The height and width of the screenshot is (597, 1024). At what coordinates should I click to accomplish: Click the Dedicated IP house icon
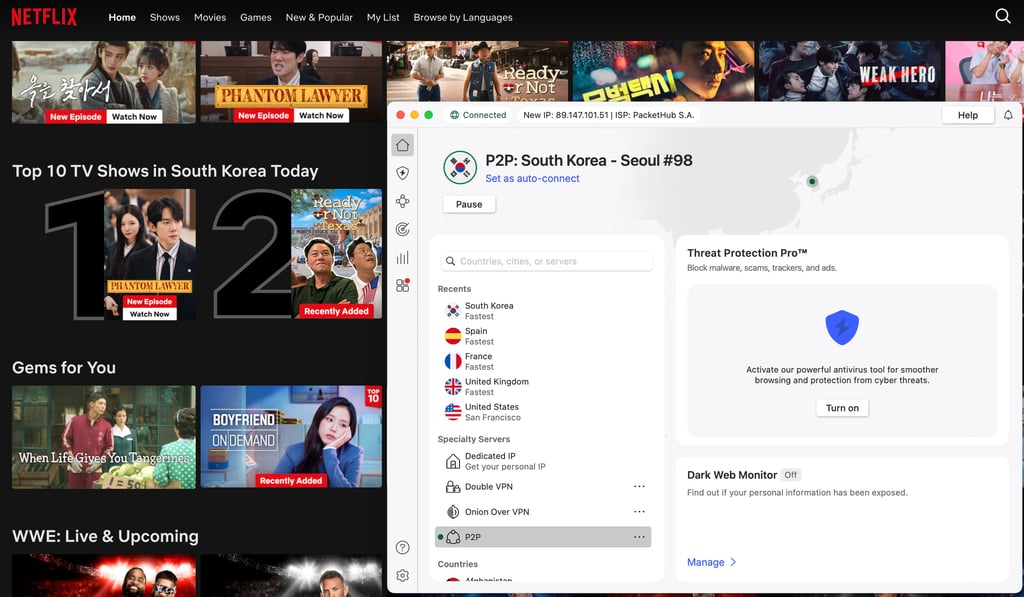453,461
